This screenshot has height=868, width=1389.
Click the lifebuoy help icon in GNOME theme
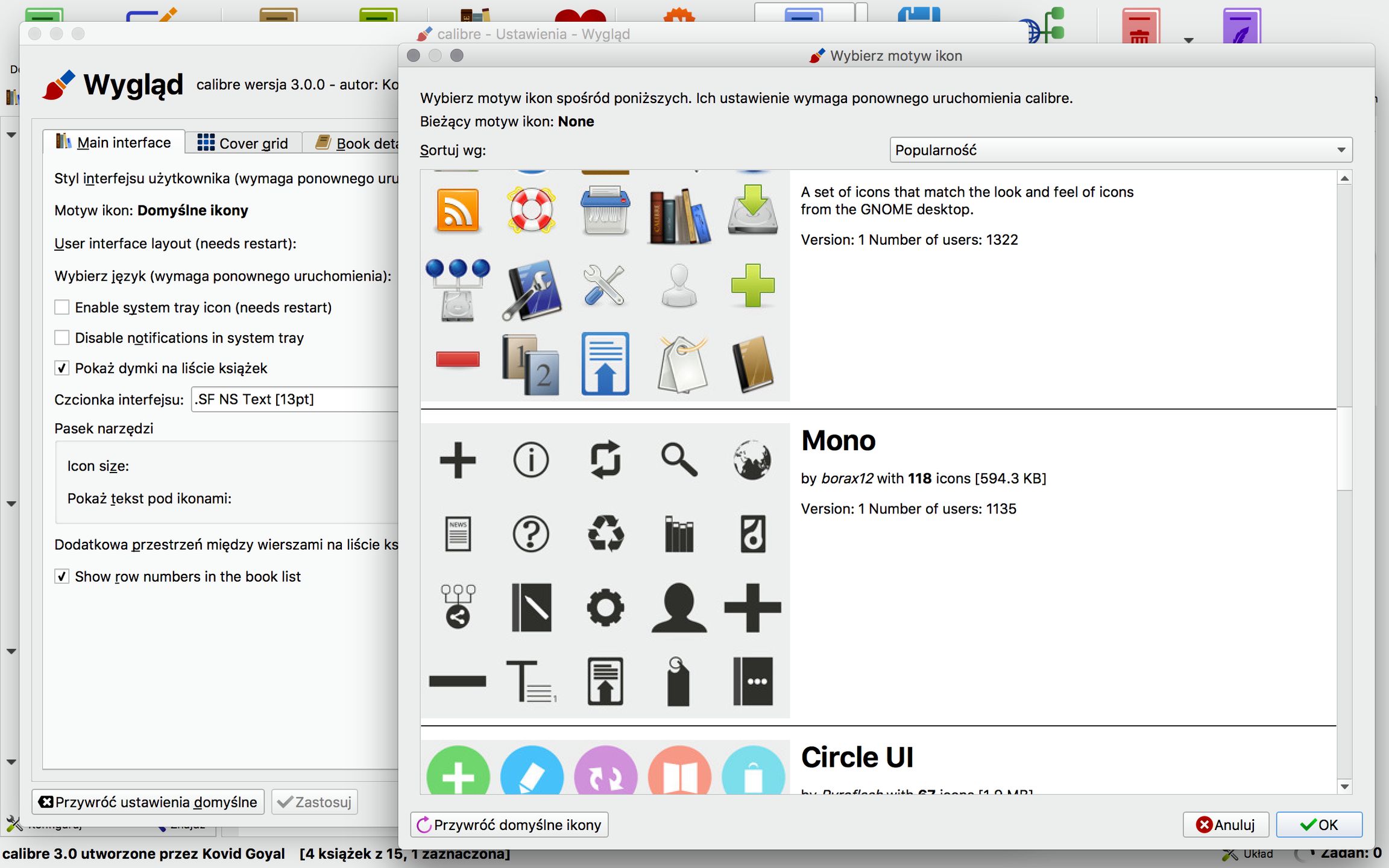pyautogui.click(x=531, y=210)
